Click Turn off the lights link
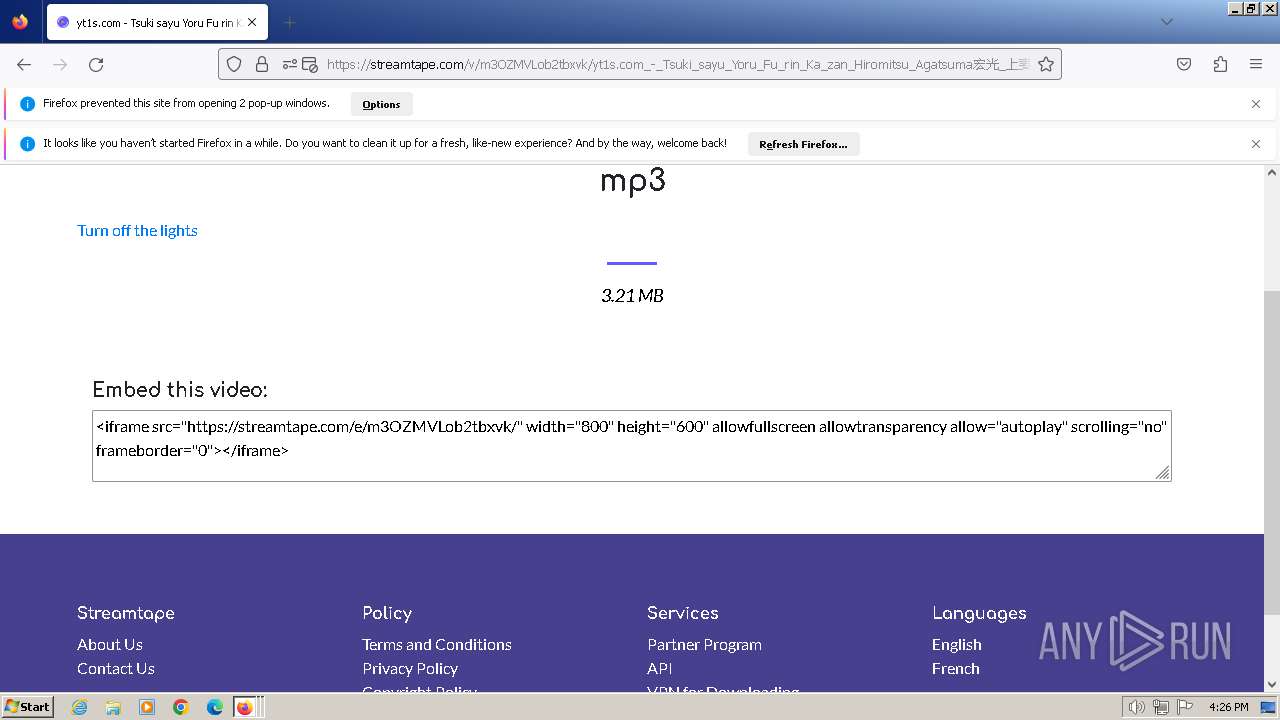 tap(137, 230)
